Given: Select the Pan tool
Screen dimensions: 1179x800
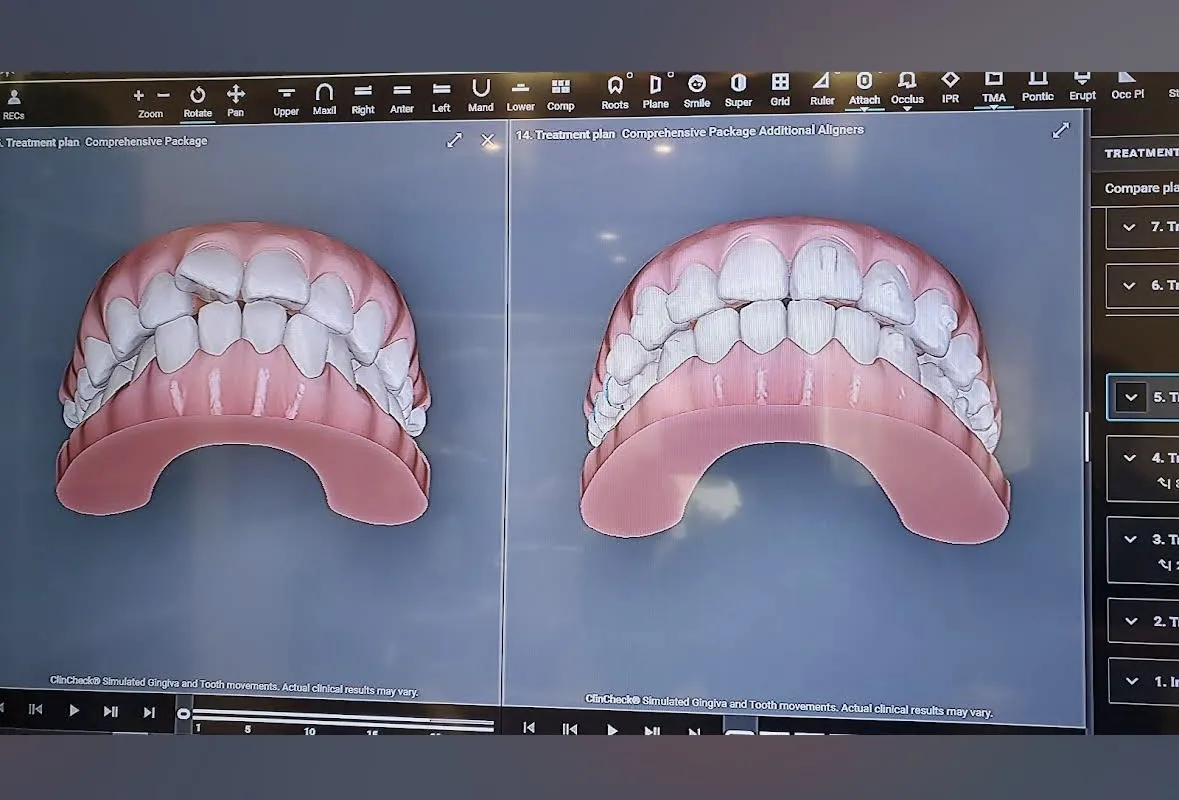Looking at the screenshot, I should point(235,98).
